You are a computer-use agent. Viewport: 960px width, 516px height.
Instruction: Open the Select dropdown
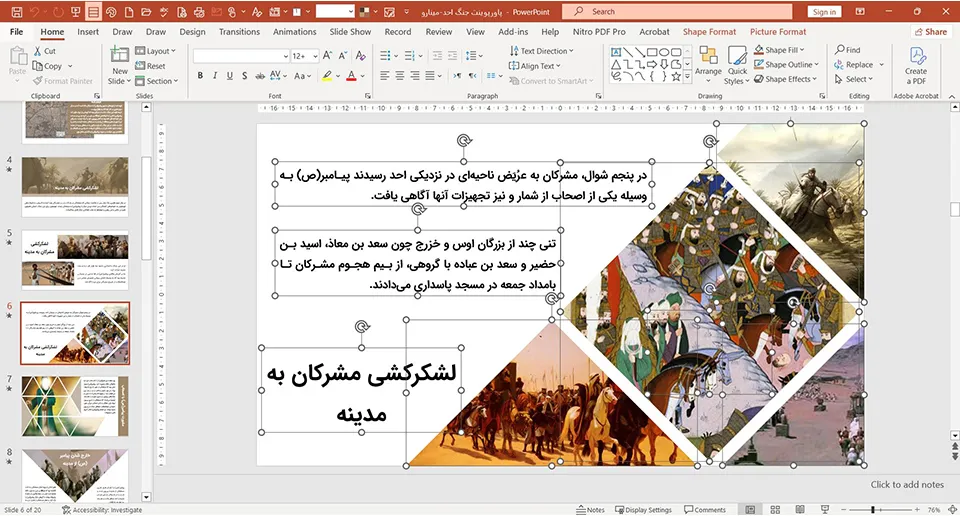853,79
